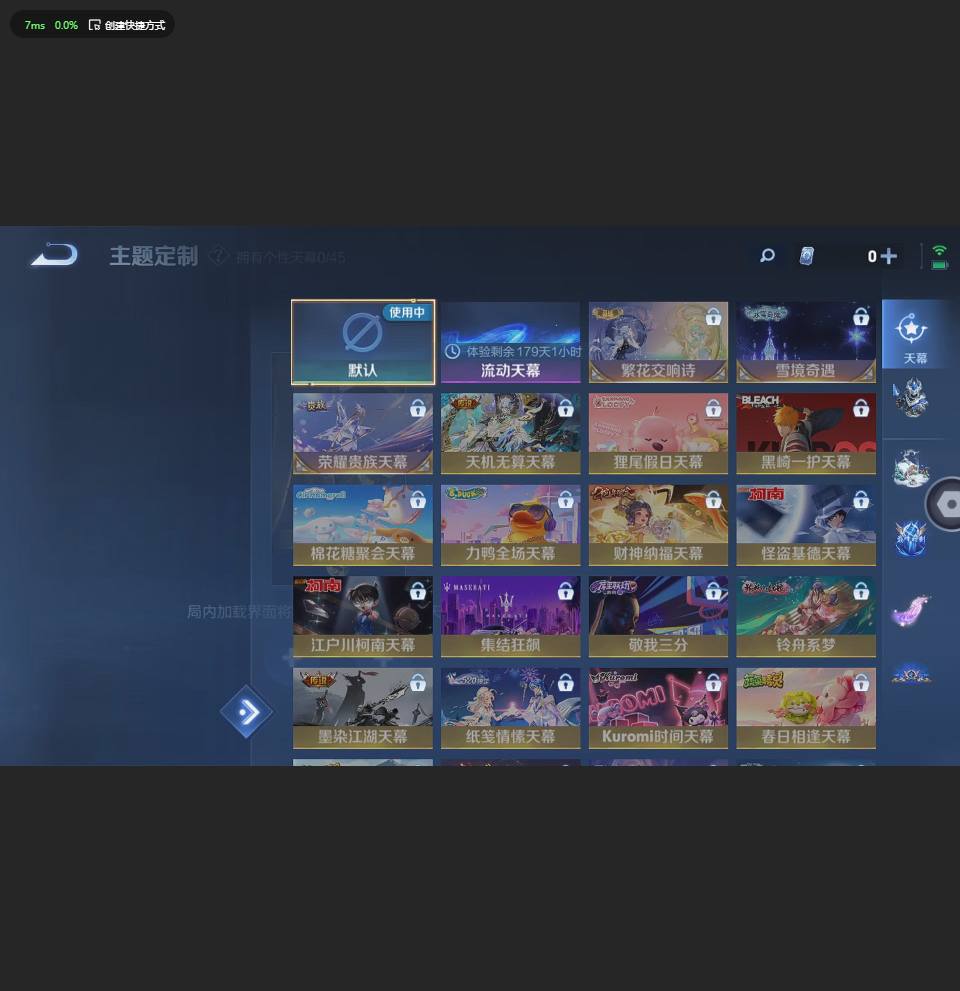This screenshot has height=991, width=960.
Task: Click the clock icon on 流动天幕
Action: 453,351
